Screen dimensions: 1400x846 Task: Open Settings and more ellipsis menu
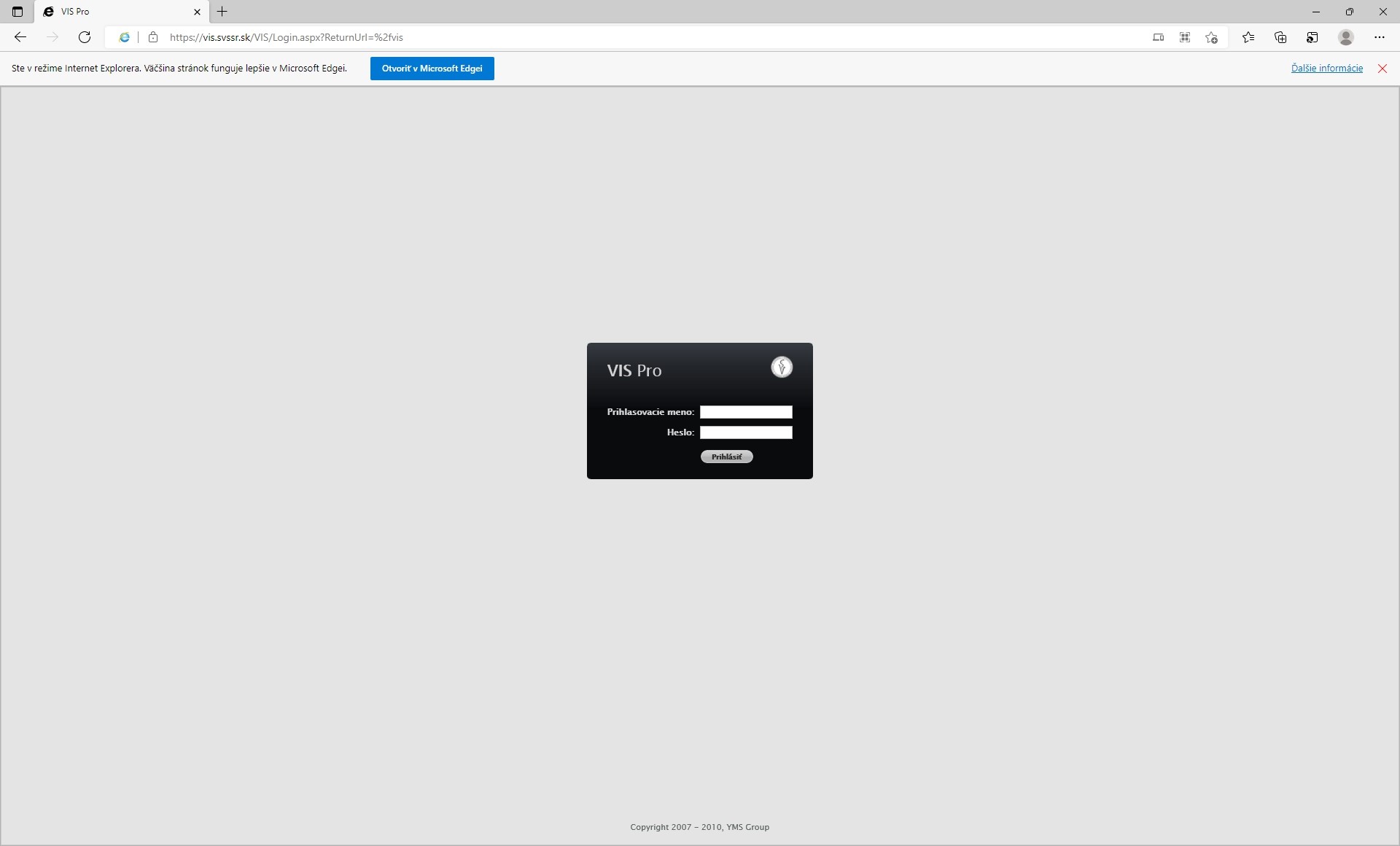1379,37
